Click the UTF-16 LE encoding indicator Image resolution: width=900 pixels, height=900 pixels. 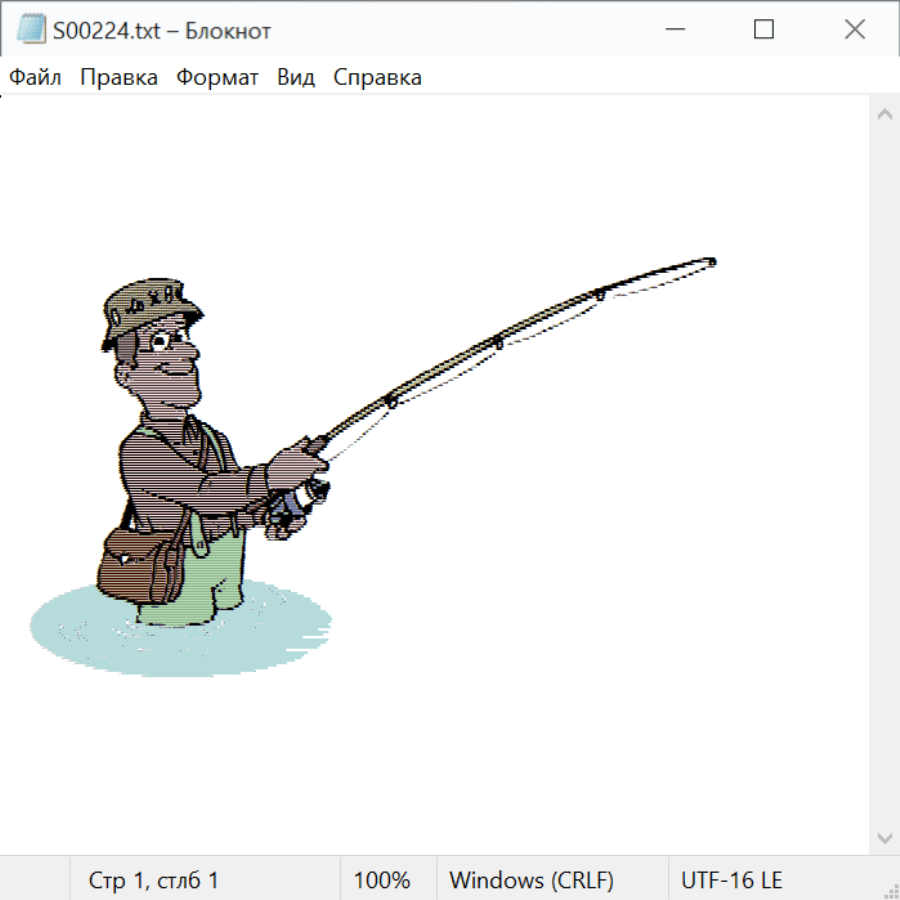click(x=732, y=880)
